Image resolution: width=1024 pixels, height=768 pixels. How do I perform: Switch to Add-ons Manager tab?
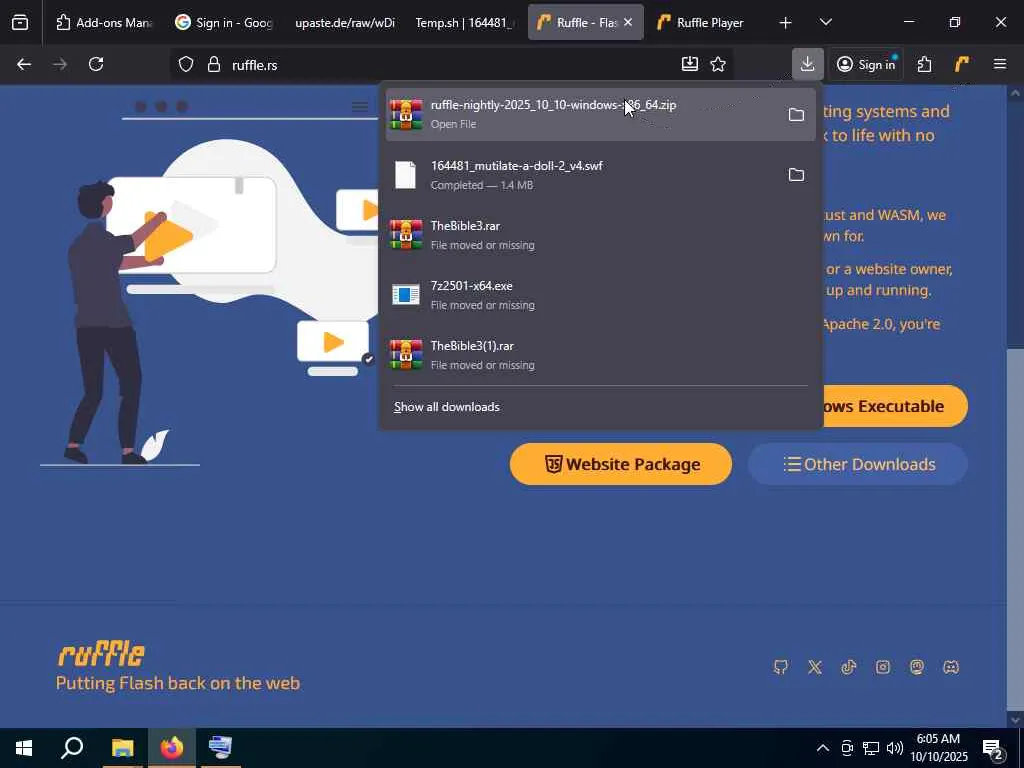coord(103,22)
